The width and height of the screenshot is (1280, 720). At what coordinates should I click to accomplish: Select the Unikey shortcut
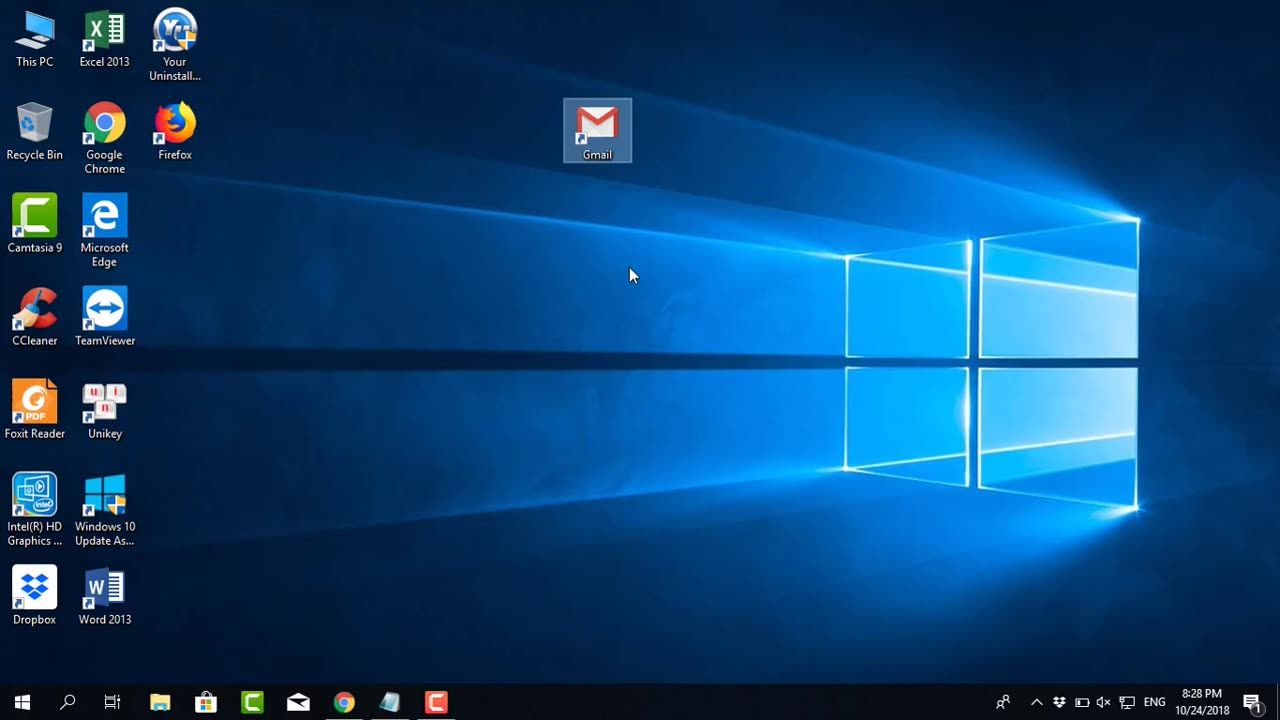[x=105, y=411]
